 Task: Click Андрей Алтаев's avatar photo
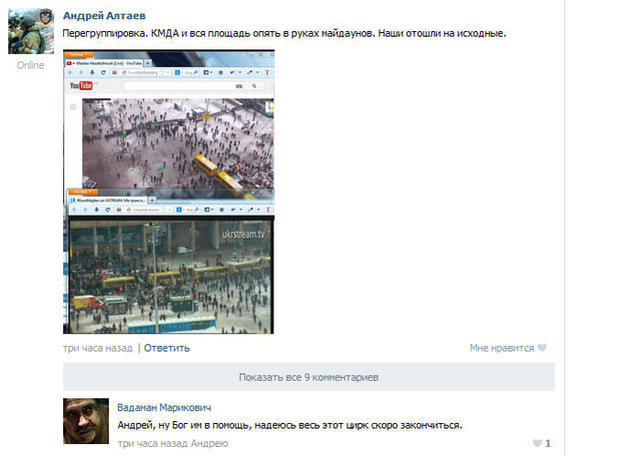point(31,31)
